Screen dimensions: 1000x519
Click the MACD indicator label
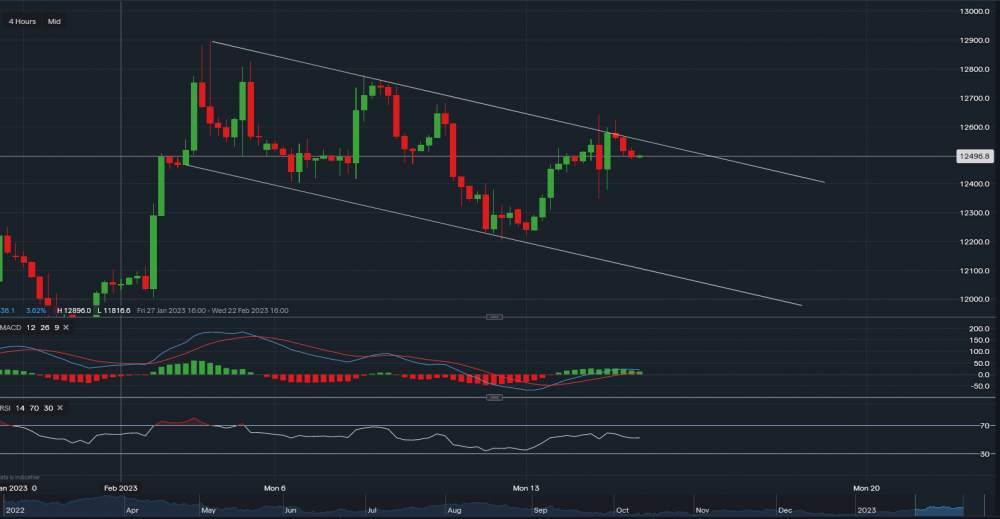point(10,327)
